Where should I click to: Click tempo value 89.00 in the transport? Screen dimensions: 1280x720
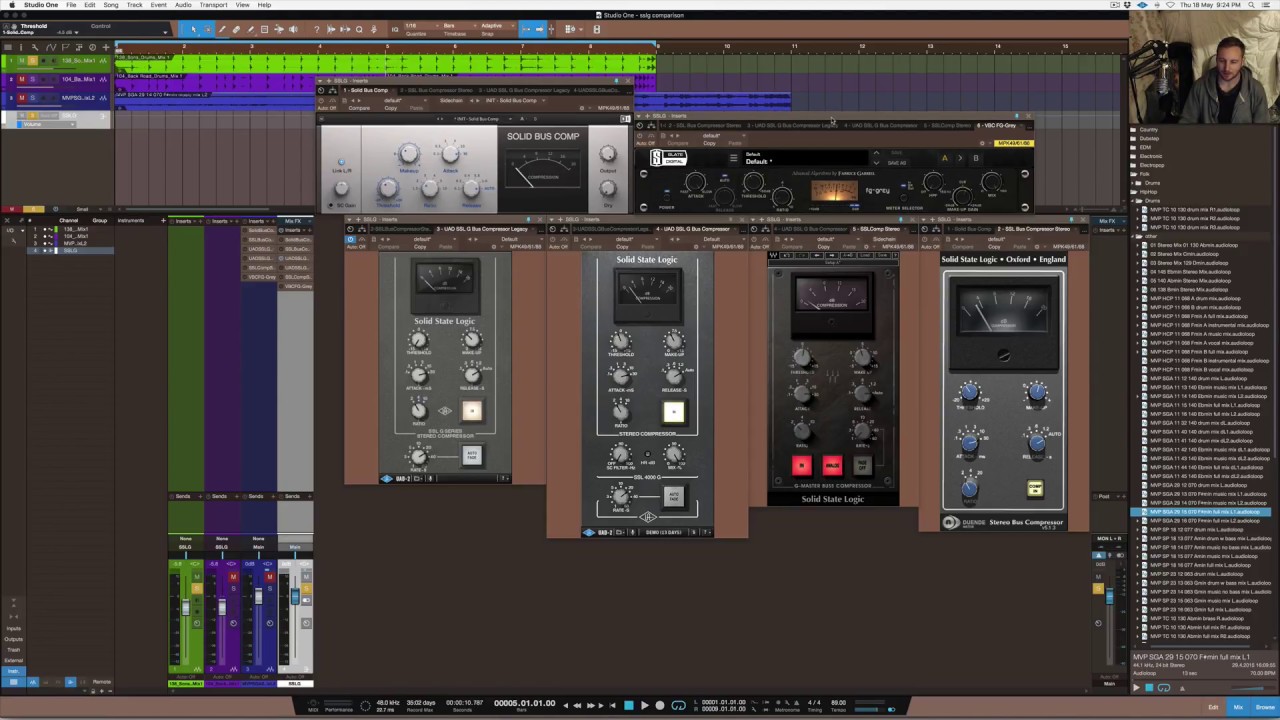point(838,703)
